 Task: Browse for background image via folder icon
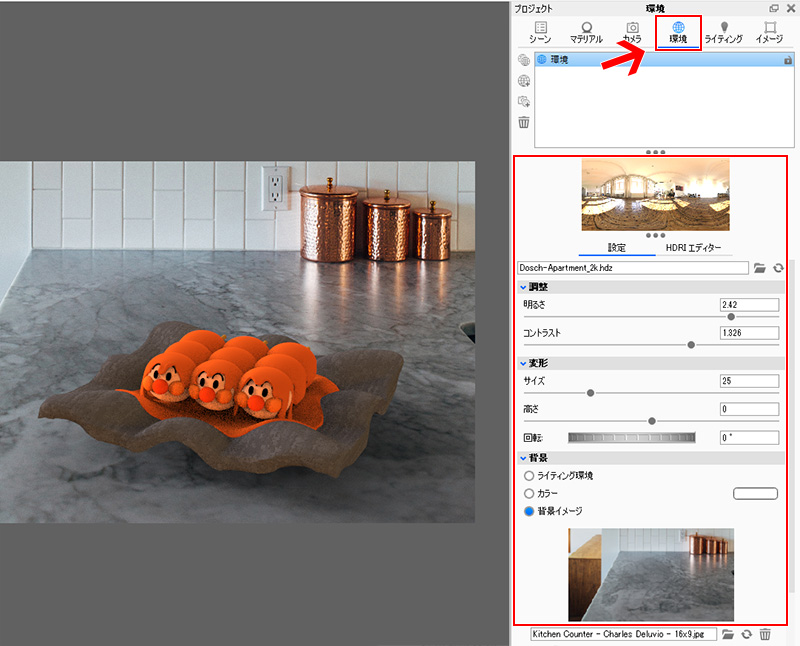[x=729, y=634]
